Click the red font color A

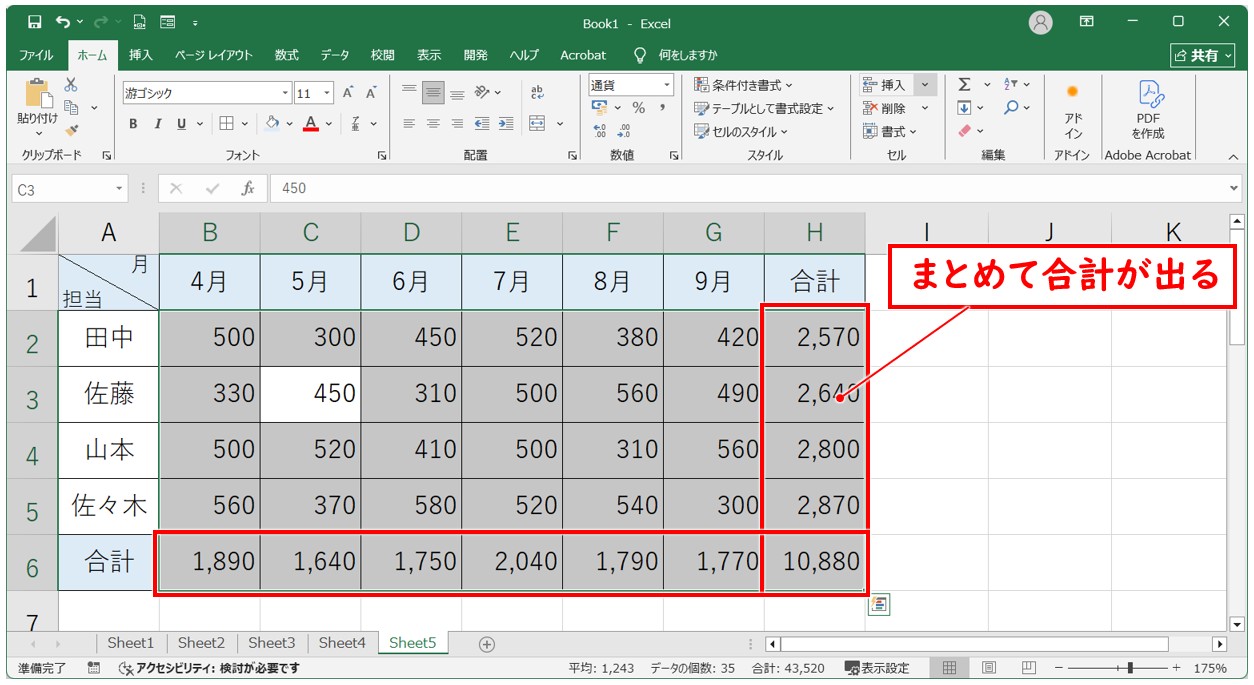pos(311,124)
